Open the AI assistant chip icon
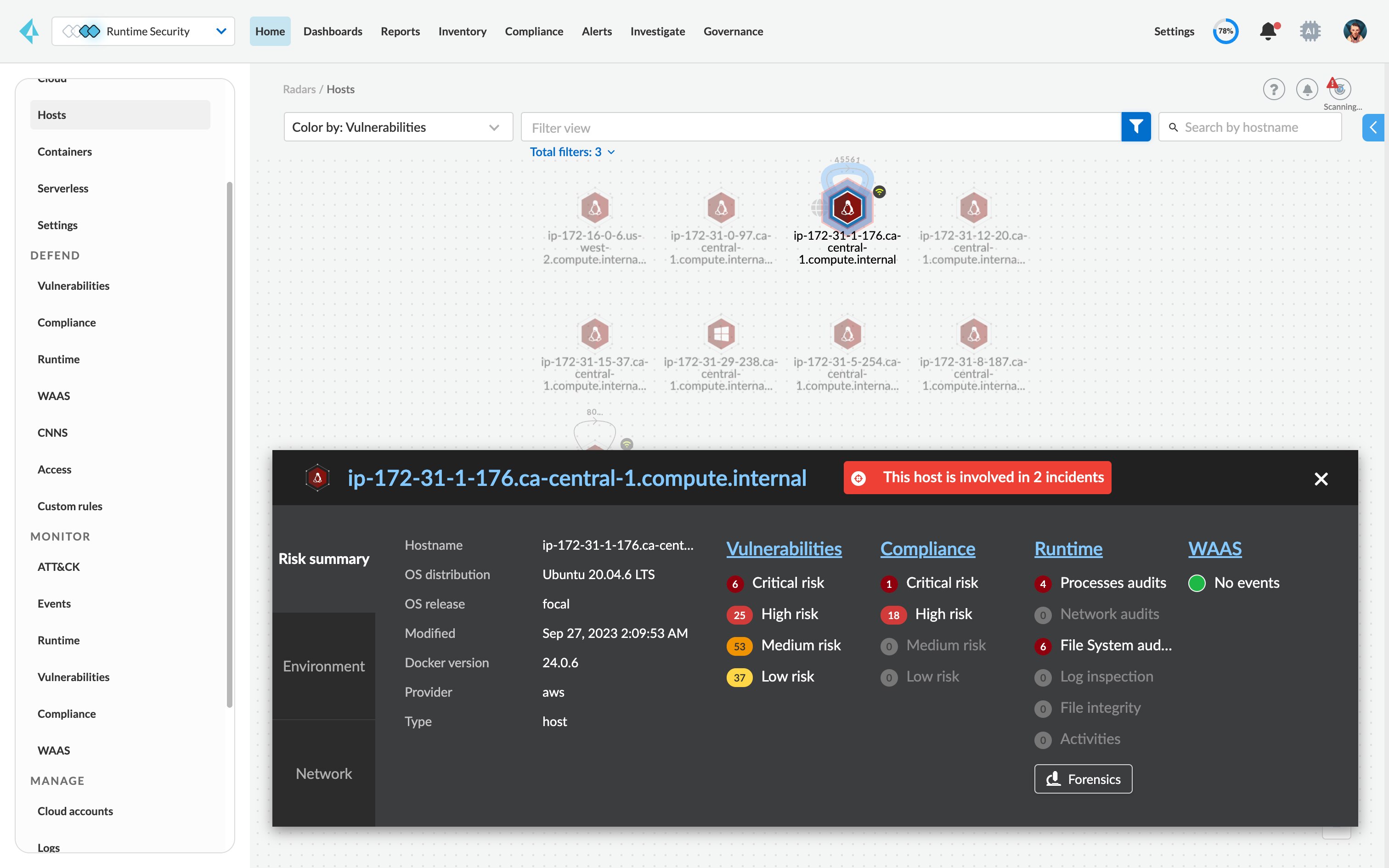The height and width of the screenshot is (868, 1389). tap(1310, 31)
